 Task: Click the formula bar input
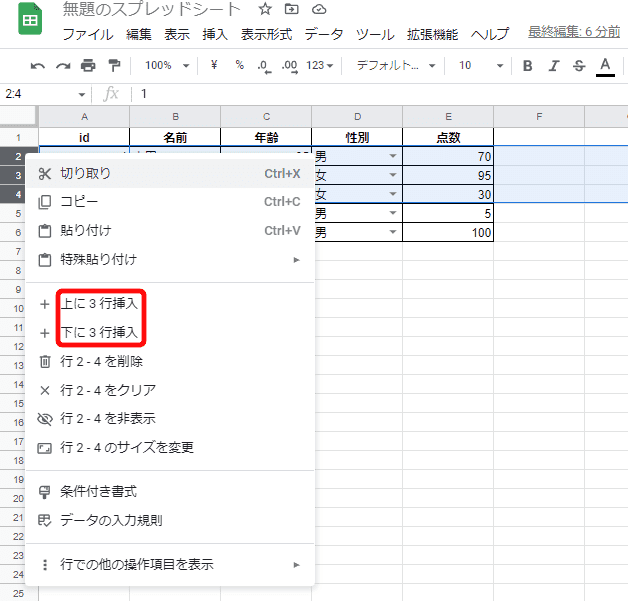(x=382, y=94)
